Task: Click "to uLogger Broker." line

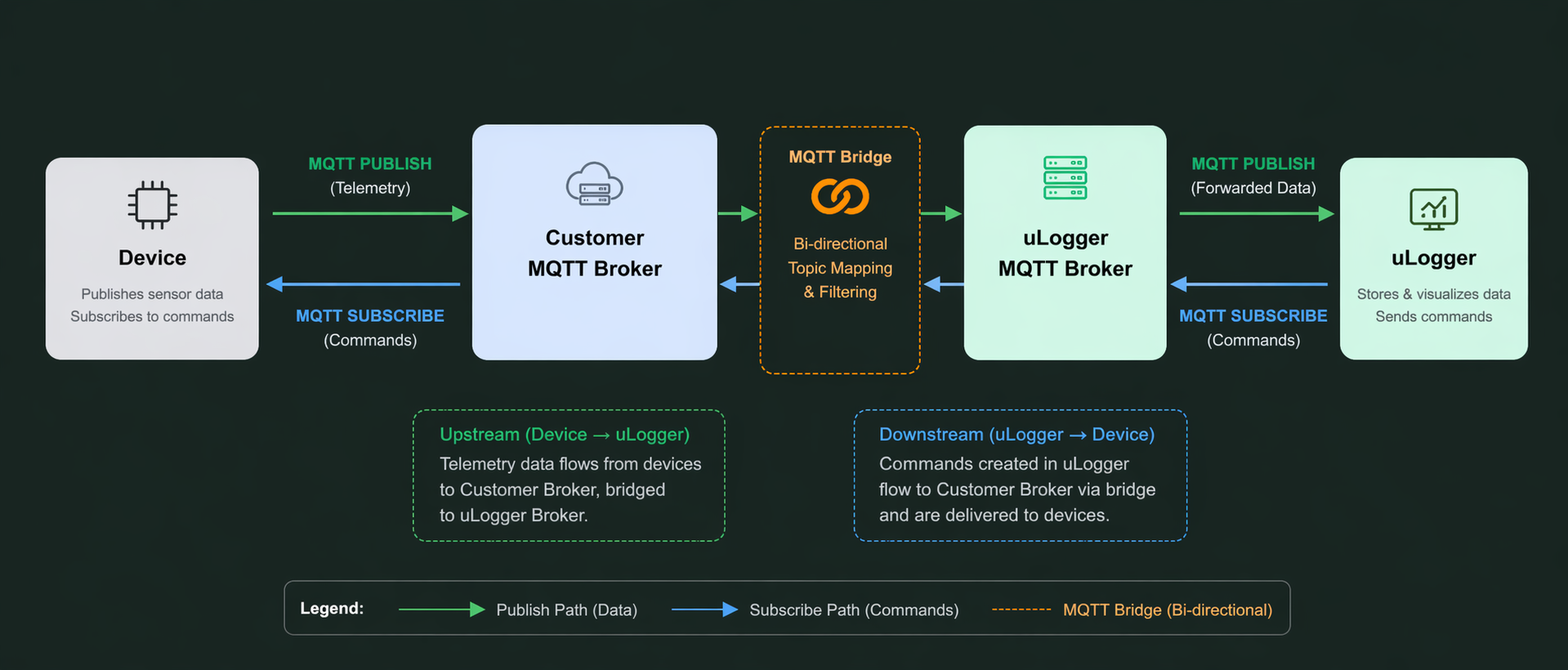Action: pos(514,516)
